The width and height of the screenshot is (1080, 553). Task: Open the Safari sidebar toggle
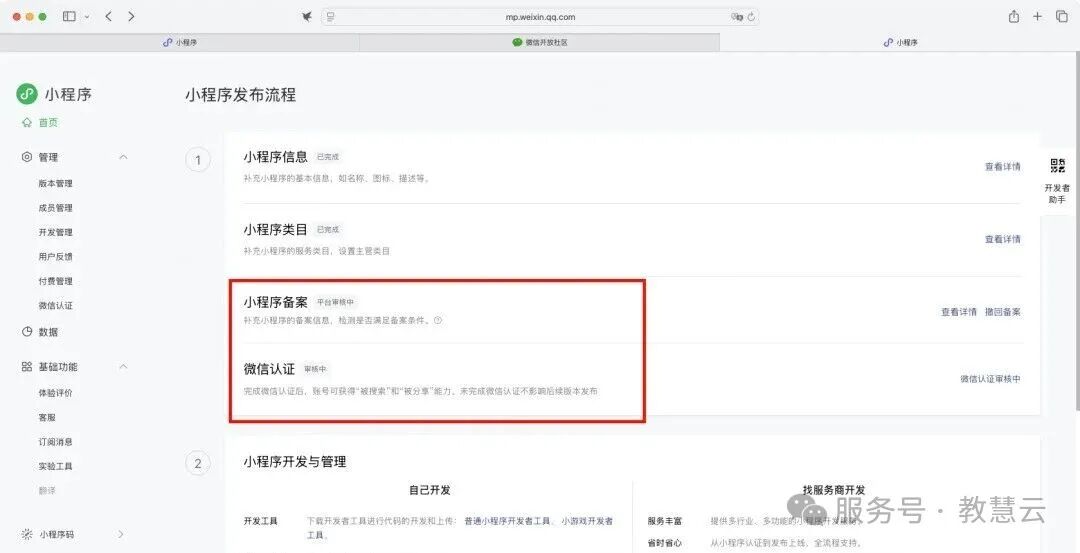pyautogui.click(x=69, y=17)
